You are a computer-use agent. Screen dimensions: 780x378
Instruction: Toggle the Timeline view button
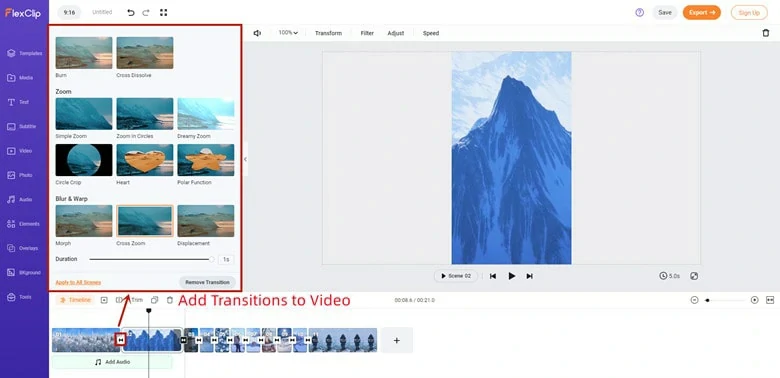click(x=76, y=300)
